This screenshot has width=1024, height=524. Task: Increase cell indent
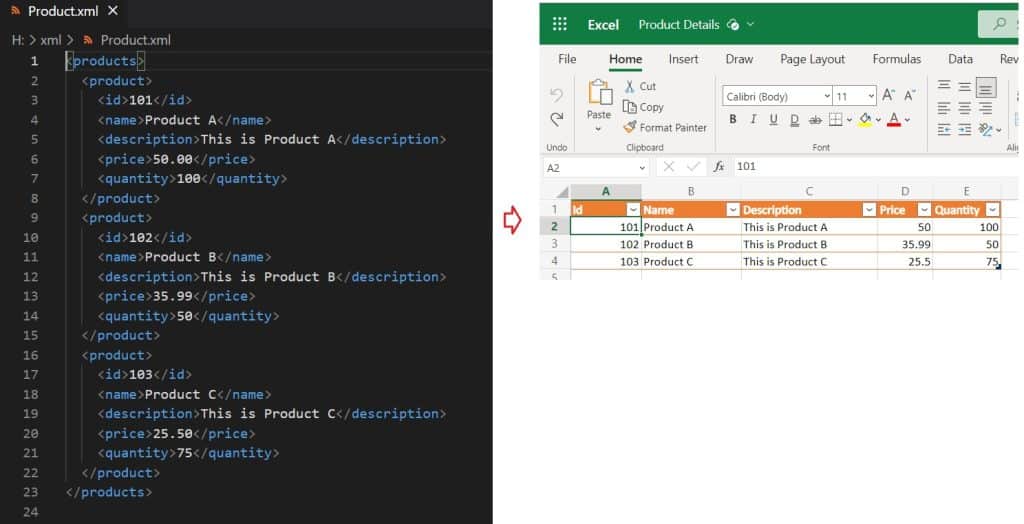[965, 130]
